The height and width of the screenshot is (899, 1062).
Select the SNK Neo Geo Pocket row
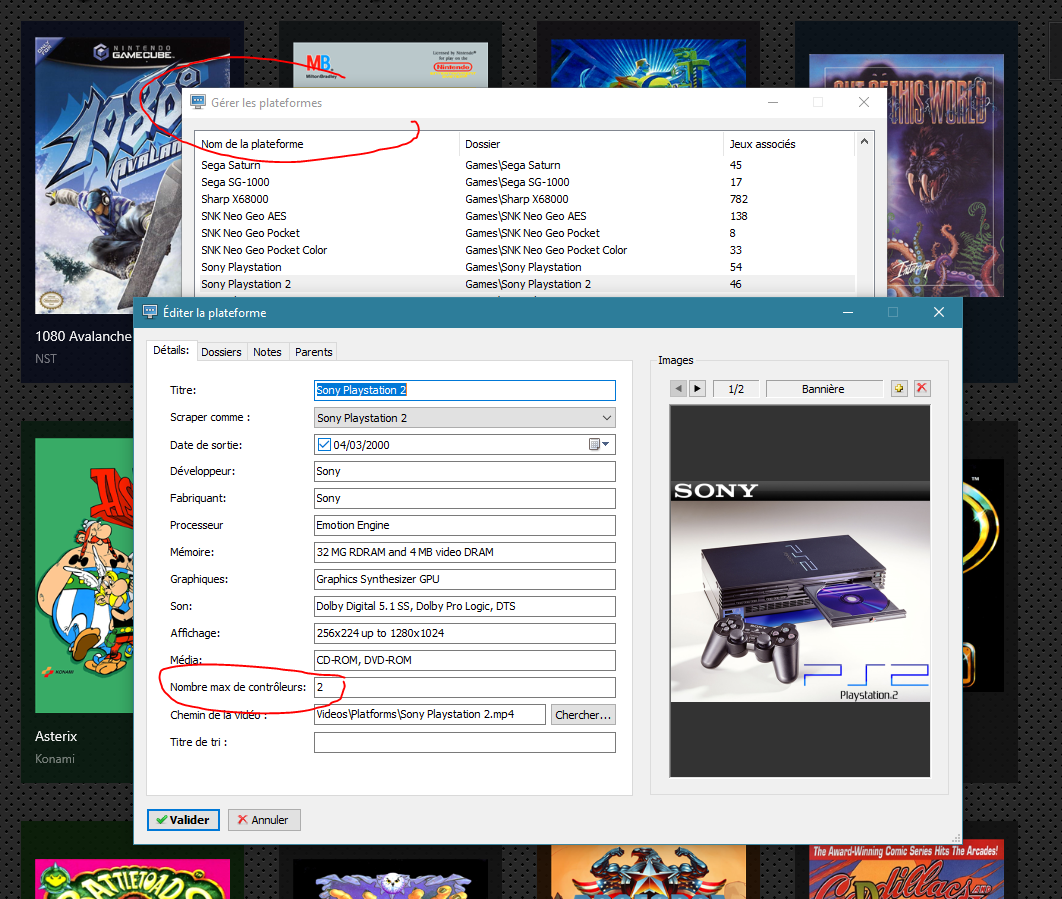[x=525, y=233]
